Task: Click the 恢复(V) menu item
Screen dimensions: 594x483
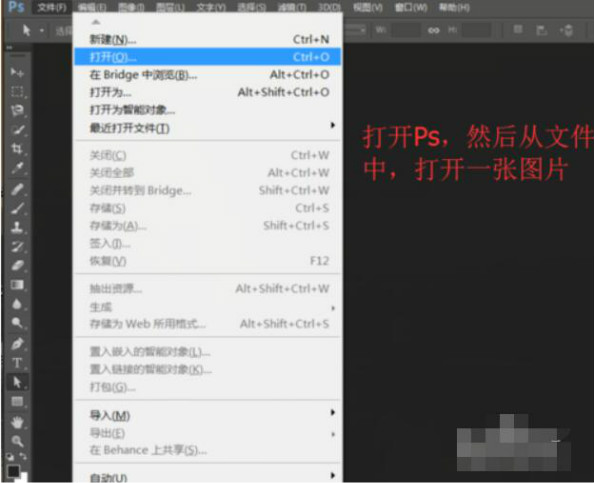Action: click(x=208, y=261)
